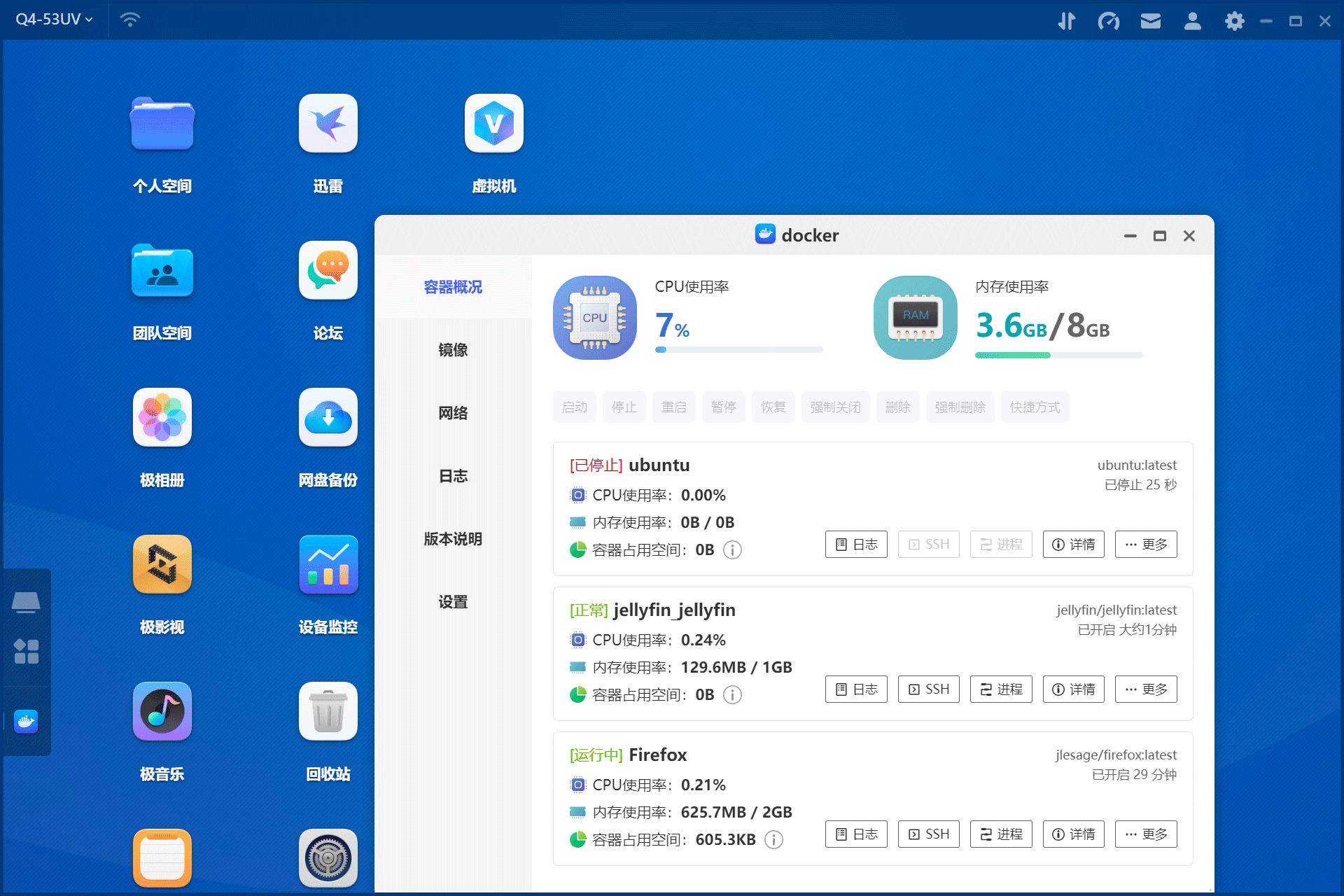Click the RAM chip graphic
Viewport: 1344px width, 896px height.
coord(915,318)
